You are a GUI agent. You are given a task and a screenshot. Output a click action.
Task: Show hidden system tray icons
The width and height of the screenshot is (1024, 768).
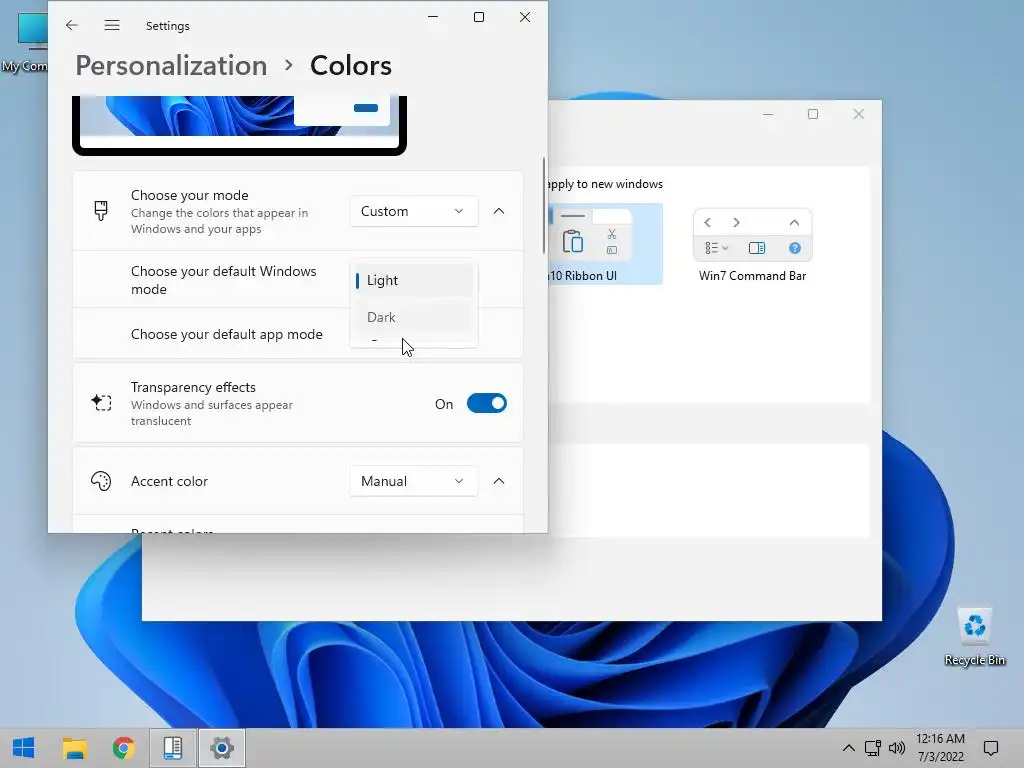pyautogui.click(x=848, y=748)
